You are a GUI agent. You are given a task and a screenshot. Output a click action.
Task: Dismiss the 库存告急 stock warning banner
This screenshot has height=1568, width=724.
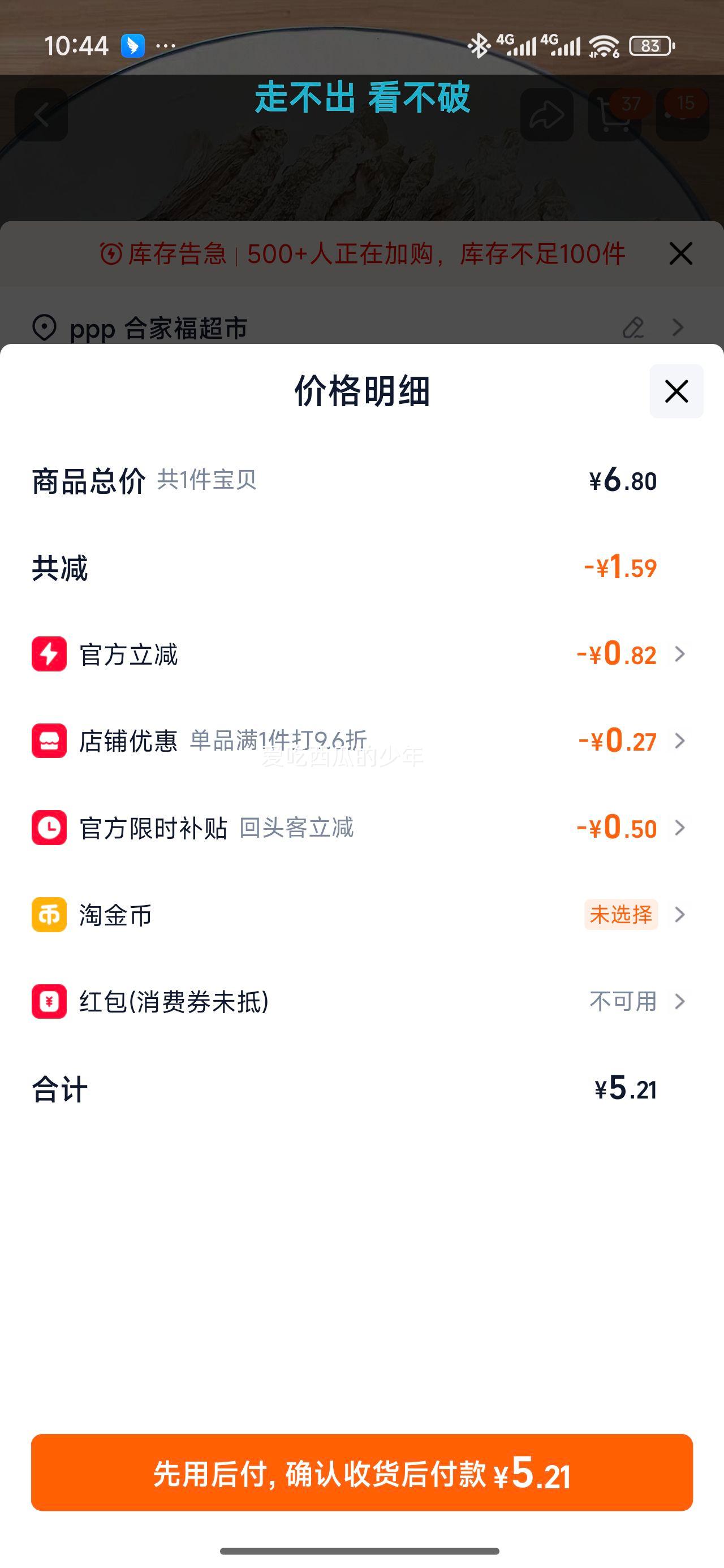[x=680, y=253]
